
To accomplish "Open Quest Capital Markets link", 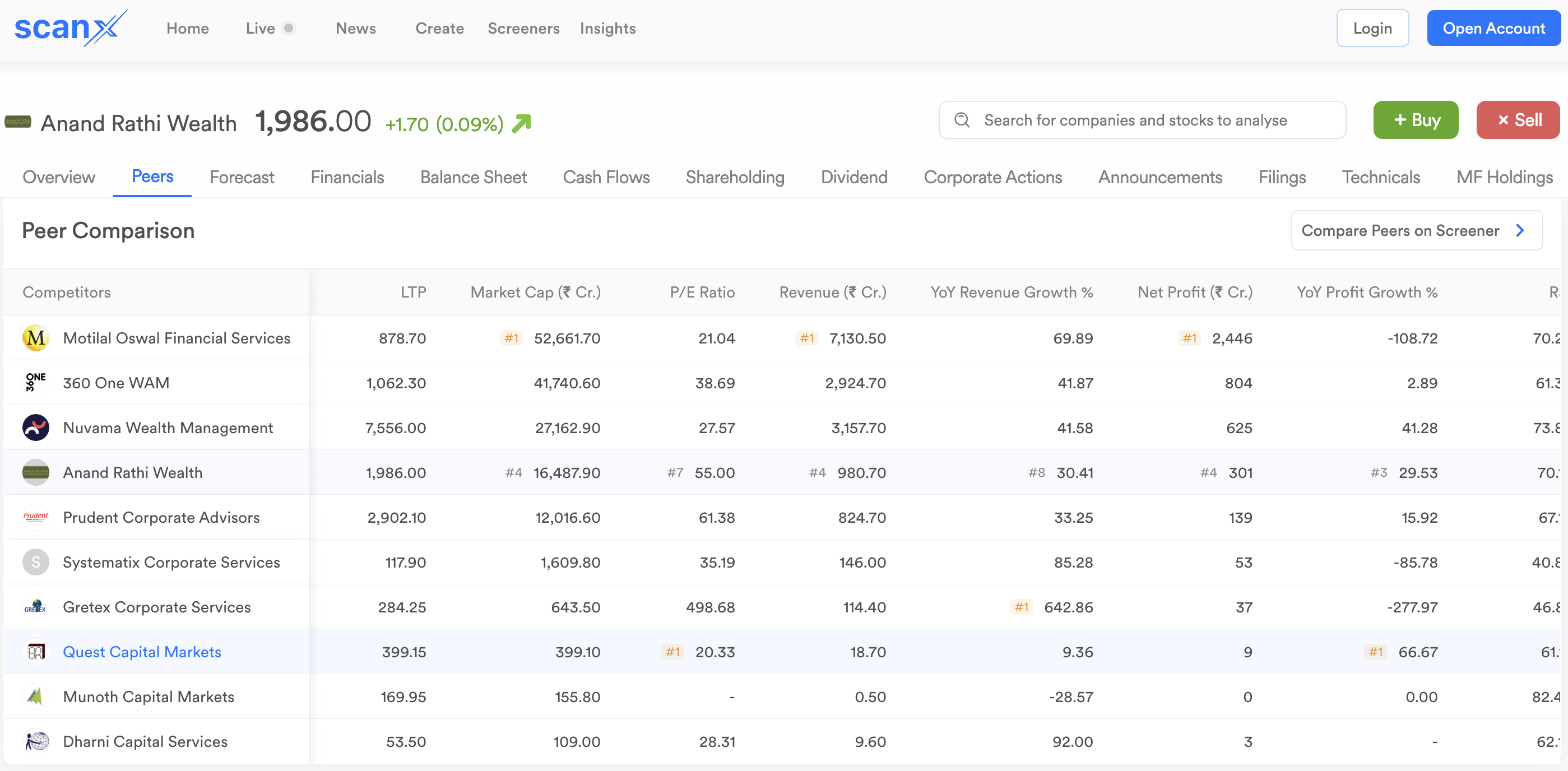I will tap(142, 652).
